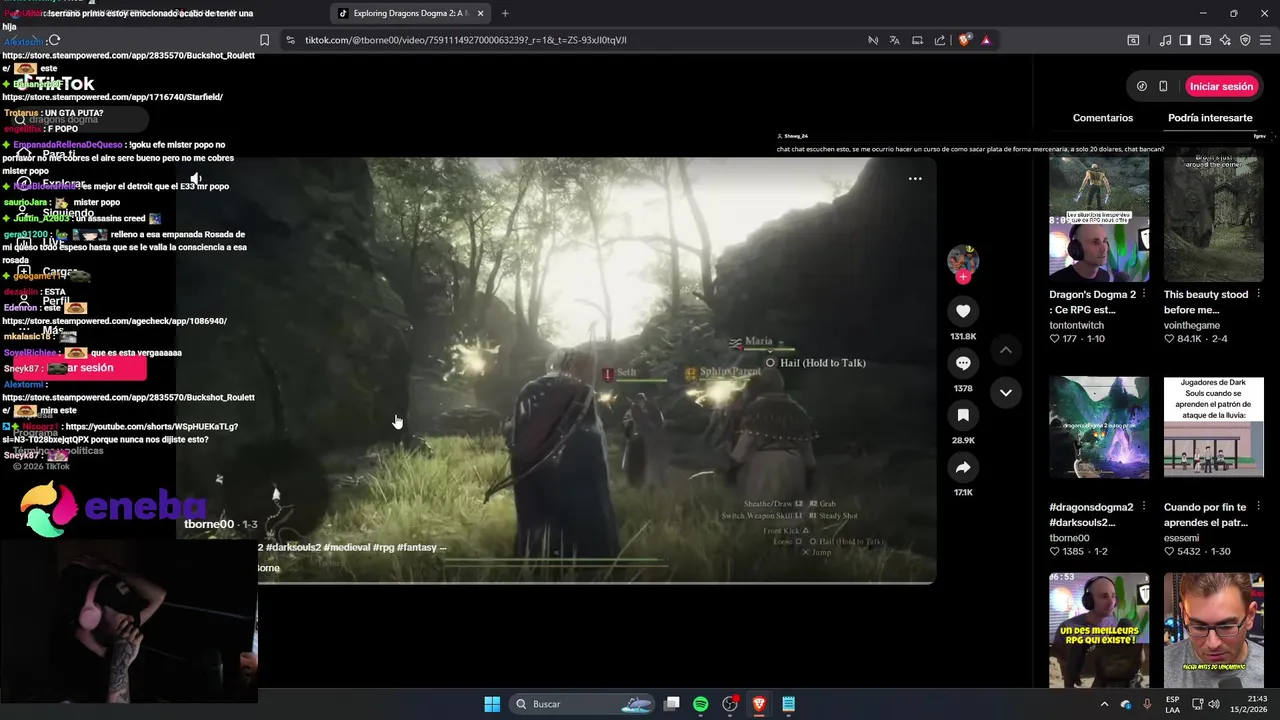Open the Jugadores de Dark Souls video thumbnail
The height and width of the screenshot is (720, 1280).
coord(1213,428)
